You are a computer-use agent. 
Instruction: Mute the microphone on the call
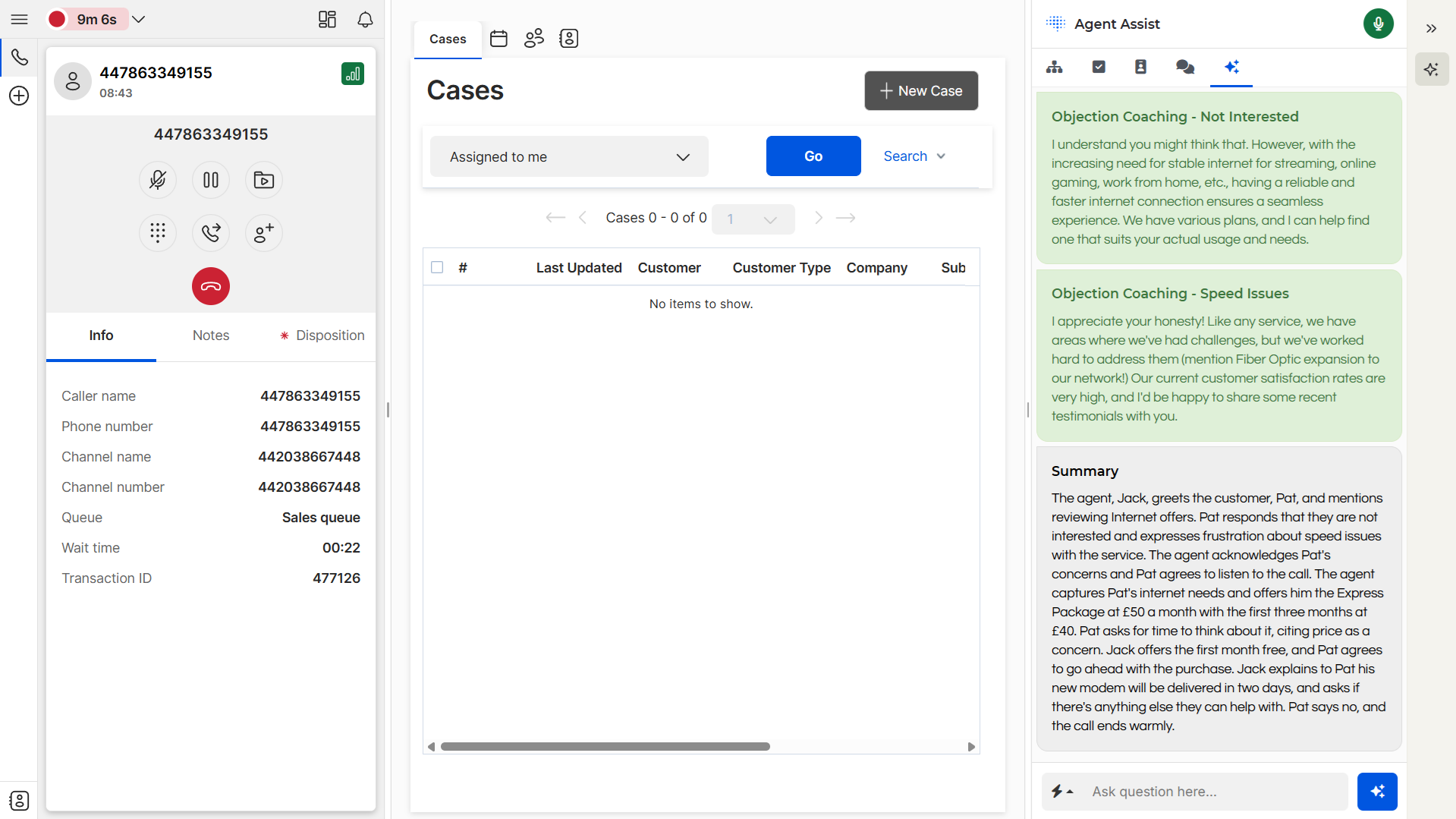point(158,180)
